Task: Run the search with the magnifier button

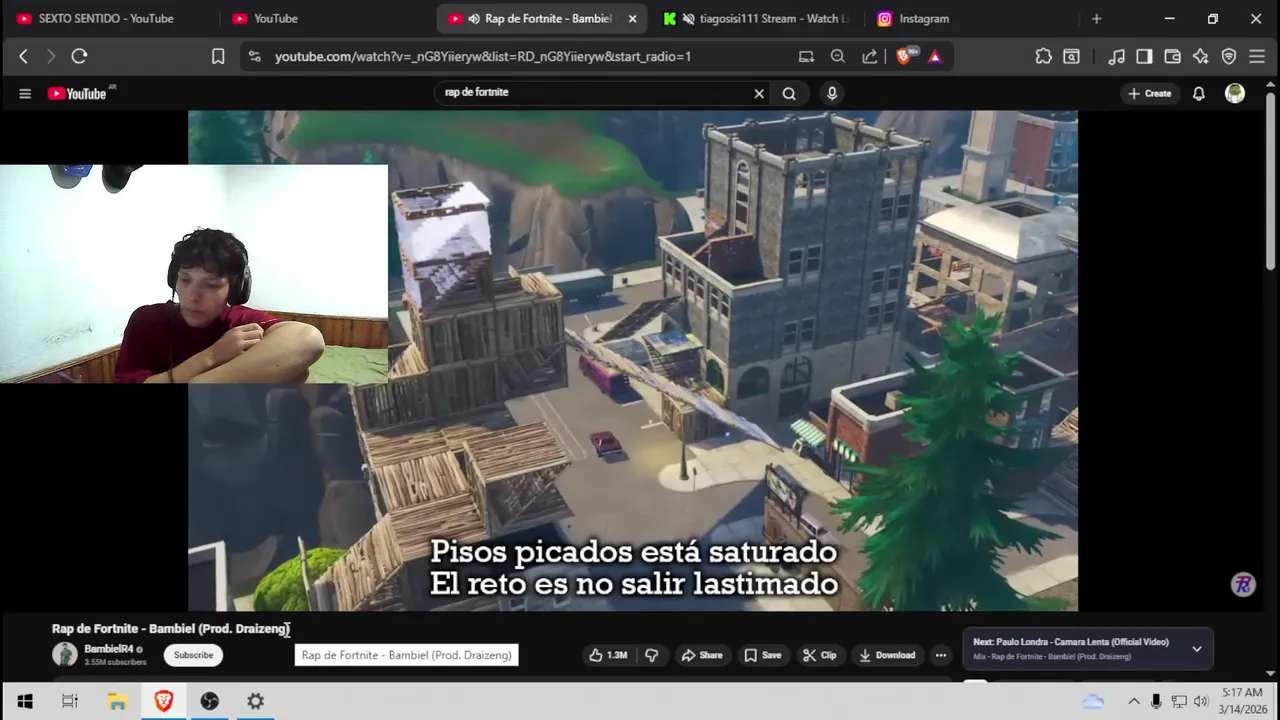Action: [x=789, y=93]
